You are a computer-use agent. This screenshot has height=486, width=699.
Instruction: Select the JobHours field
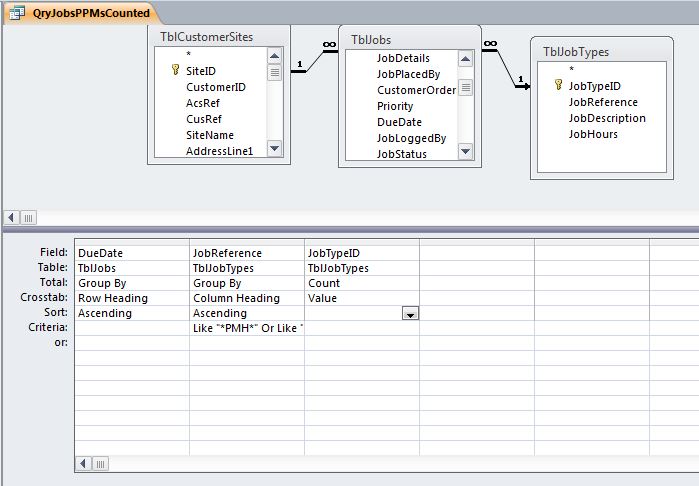(593, 134)
